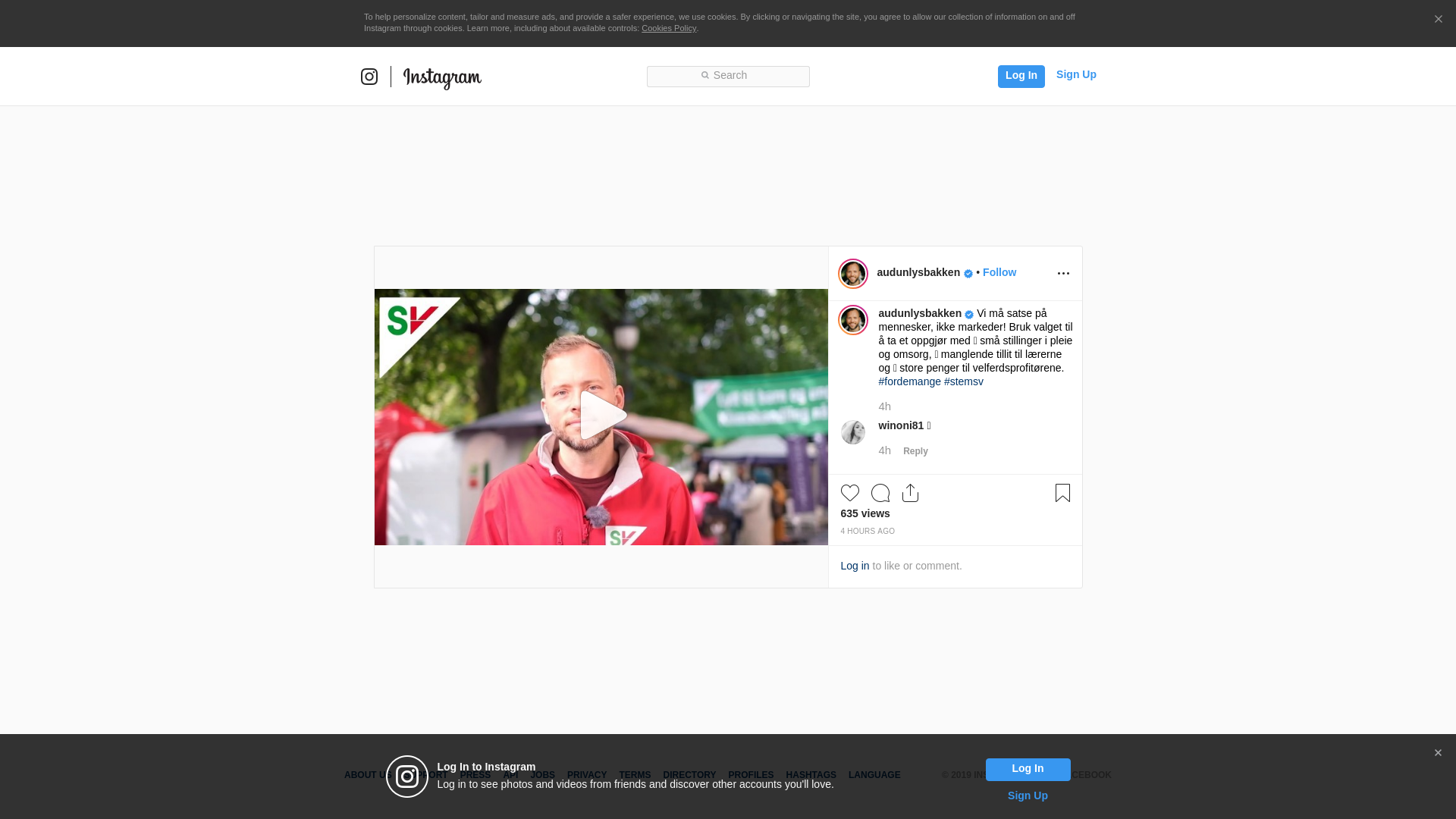This screenshot has width=1456, height=819.
Task: Open winoni81 commenter avatar
Action: tap(853, 432)
